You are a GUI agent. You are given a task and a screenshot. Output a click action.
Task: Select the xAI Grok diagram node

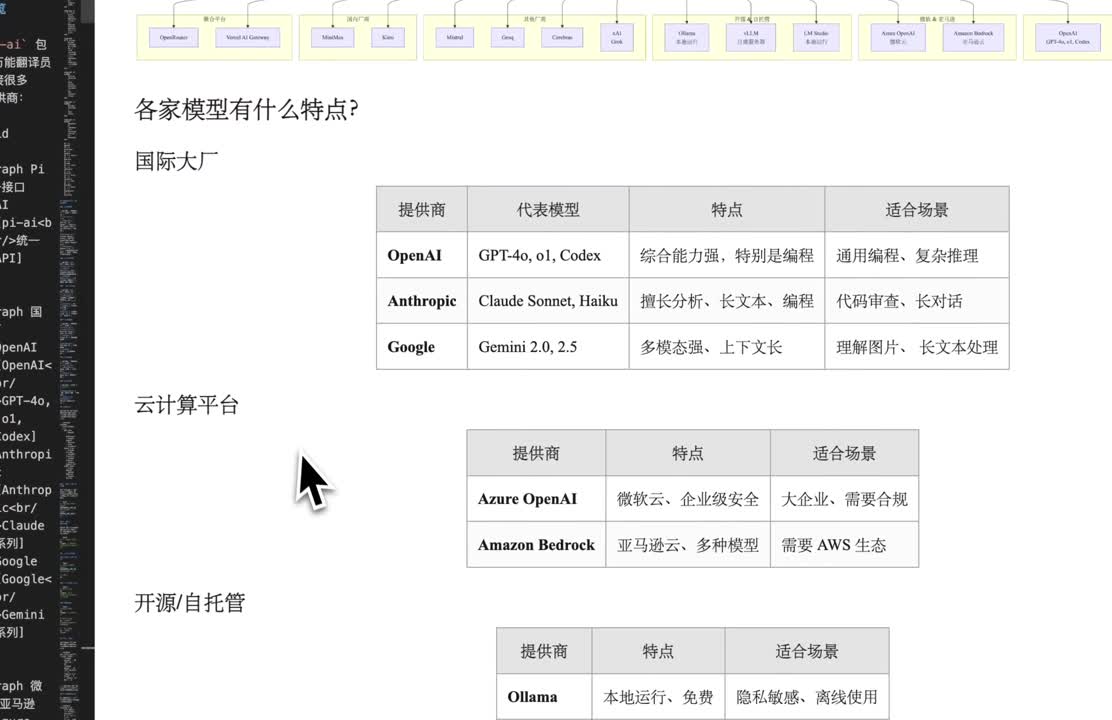[x=617, y=37]
